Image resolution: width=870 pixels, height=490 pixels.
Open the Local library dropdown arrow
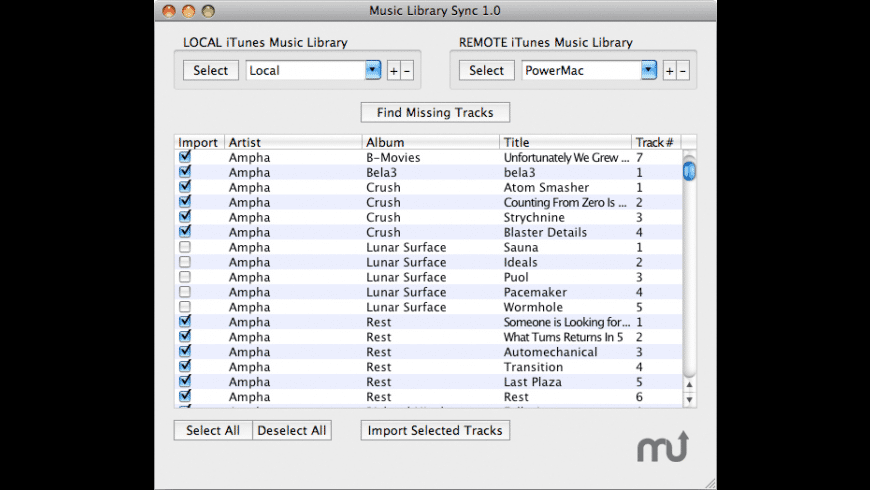click(x=373, y=70)
